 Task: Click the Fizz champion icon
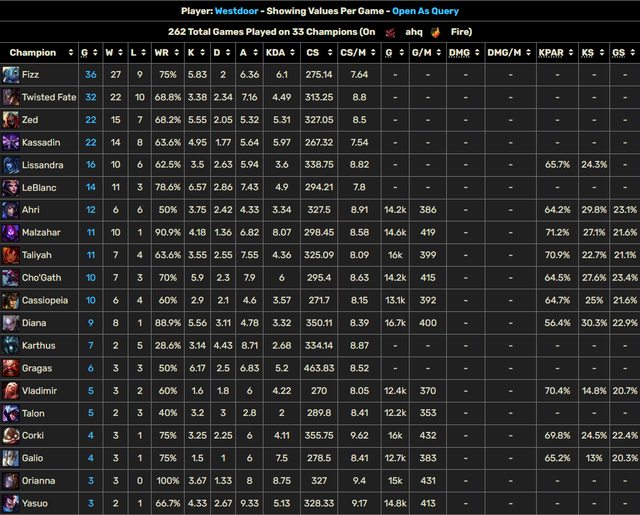point(10,75)
